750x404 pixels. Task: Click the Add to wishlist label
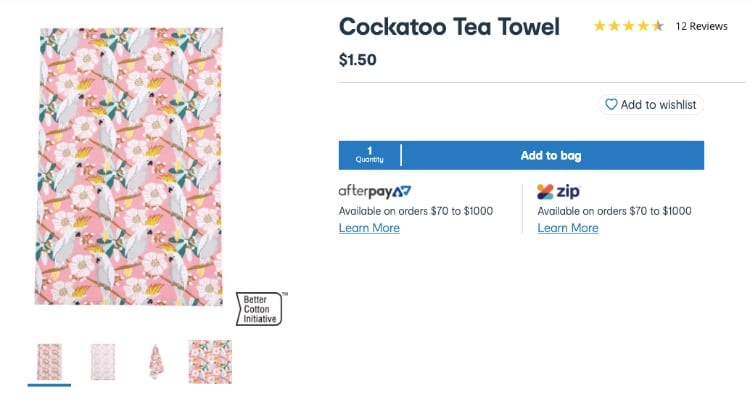coord(659,105)
